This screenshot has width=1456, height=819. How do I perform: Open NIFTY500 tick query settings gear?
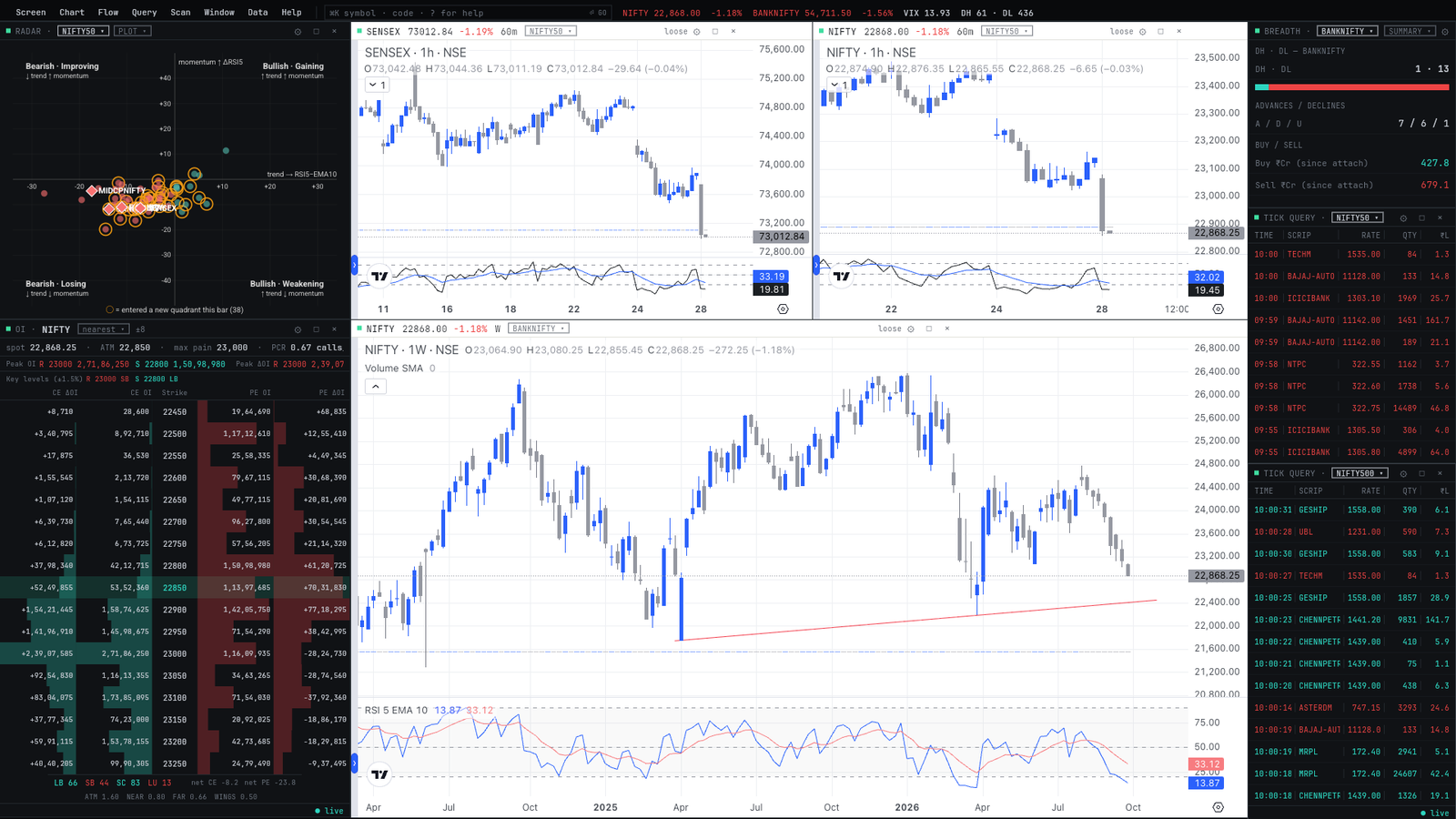click(1403, 474)
